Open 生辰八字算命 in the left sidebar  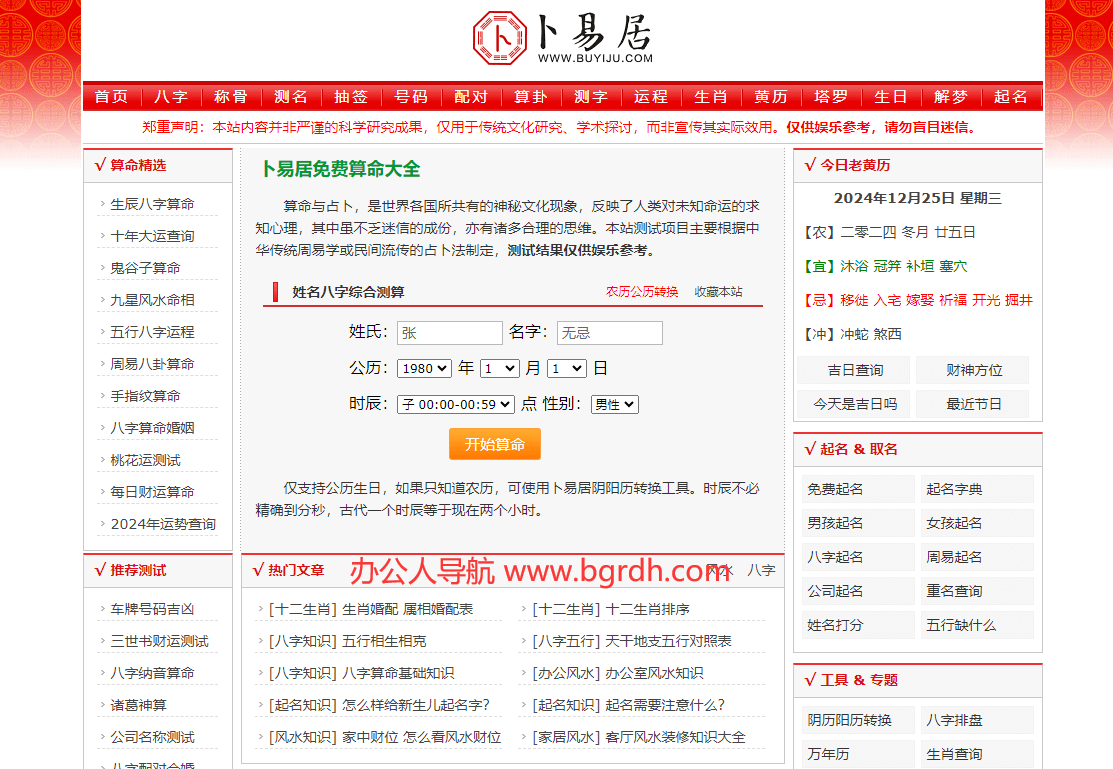point(152,204)
